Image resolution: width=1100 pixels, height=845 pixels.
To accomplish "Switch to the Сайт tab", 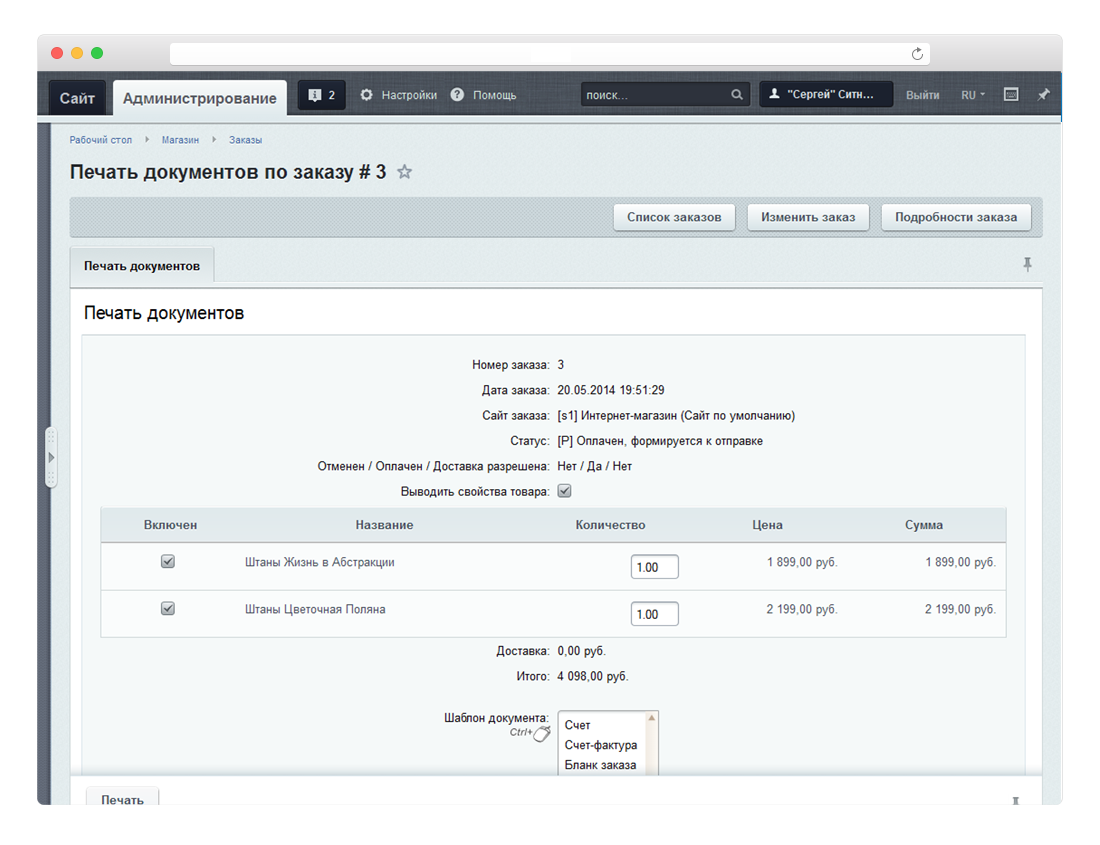I will 77,98.
